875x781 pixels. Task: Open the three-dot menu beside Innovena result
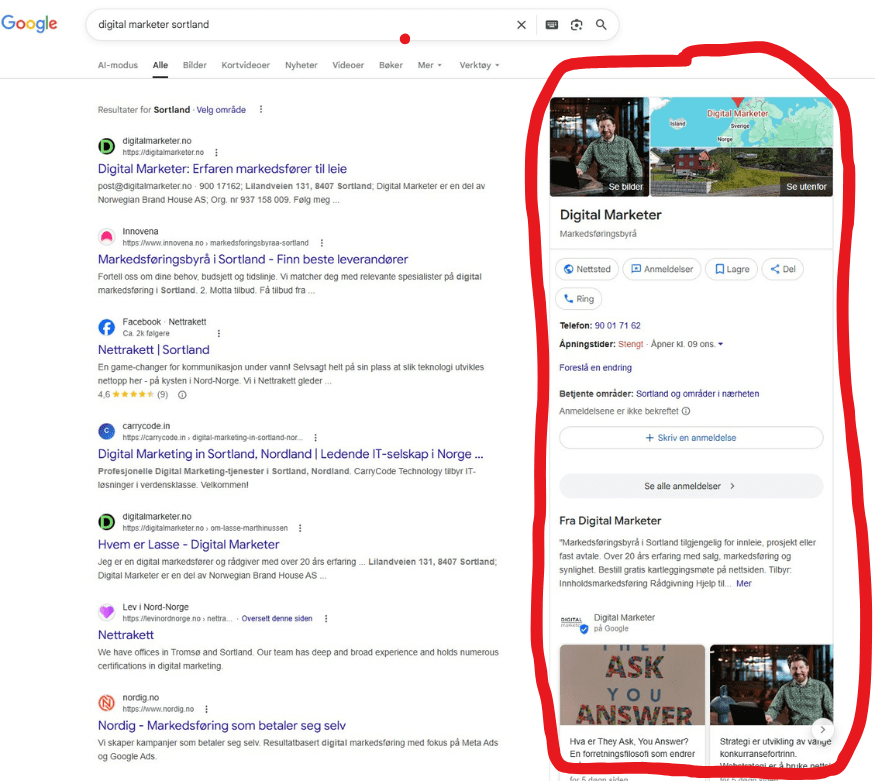(x=320, y=243)
